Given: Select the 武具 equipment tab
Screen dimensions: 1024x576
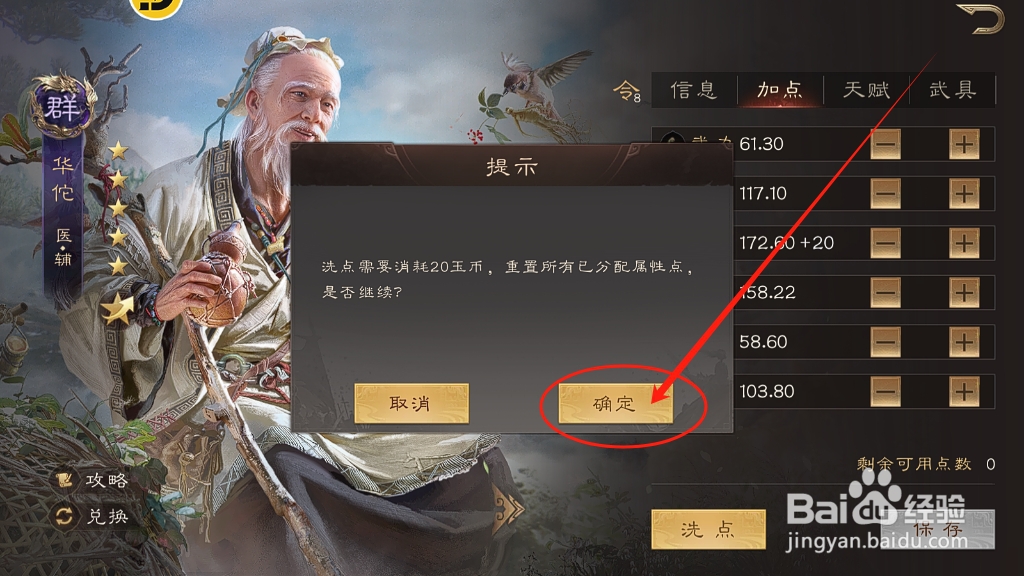Looking at the screenshot, I should [x=953, y=89].
